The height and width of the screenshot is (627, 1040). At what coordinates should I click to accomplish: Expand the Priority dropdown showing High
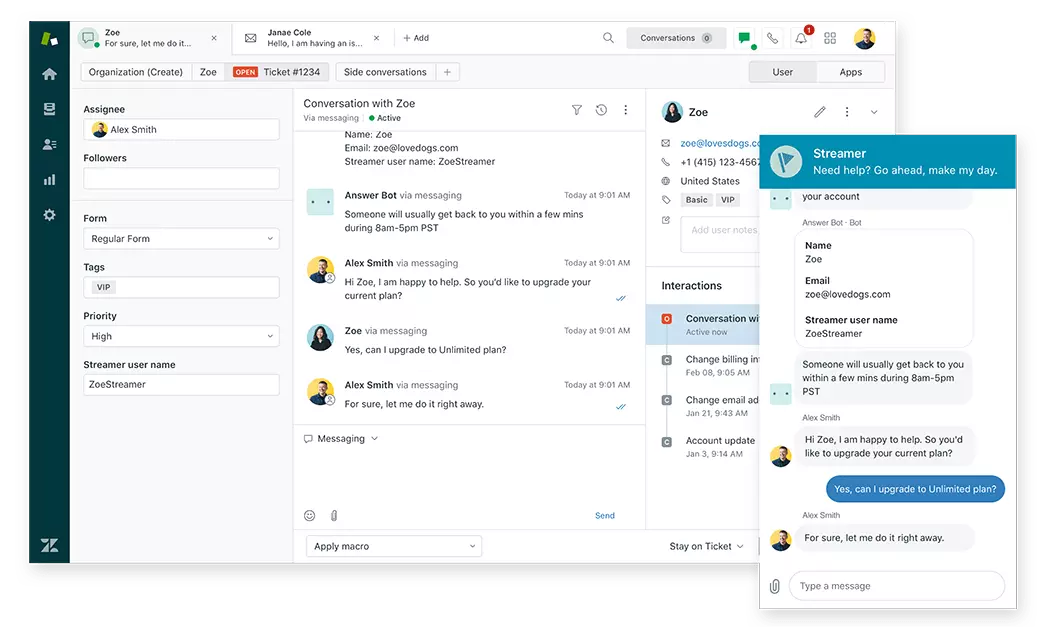point(180,336)
